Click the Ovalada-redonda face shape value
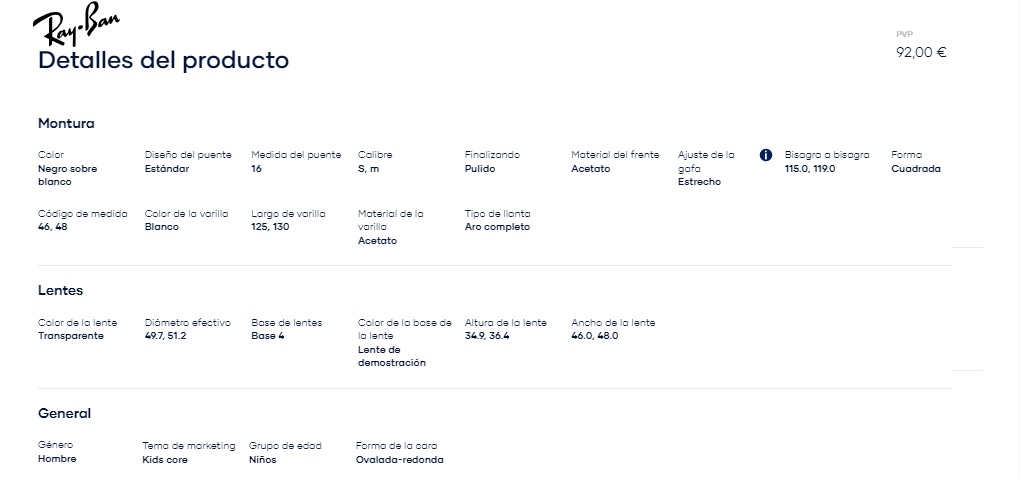The height and width of the screenshot is (478, 1020). click(x=399, y=460)
